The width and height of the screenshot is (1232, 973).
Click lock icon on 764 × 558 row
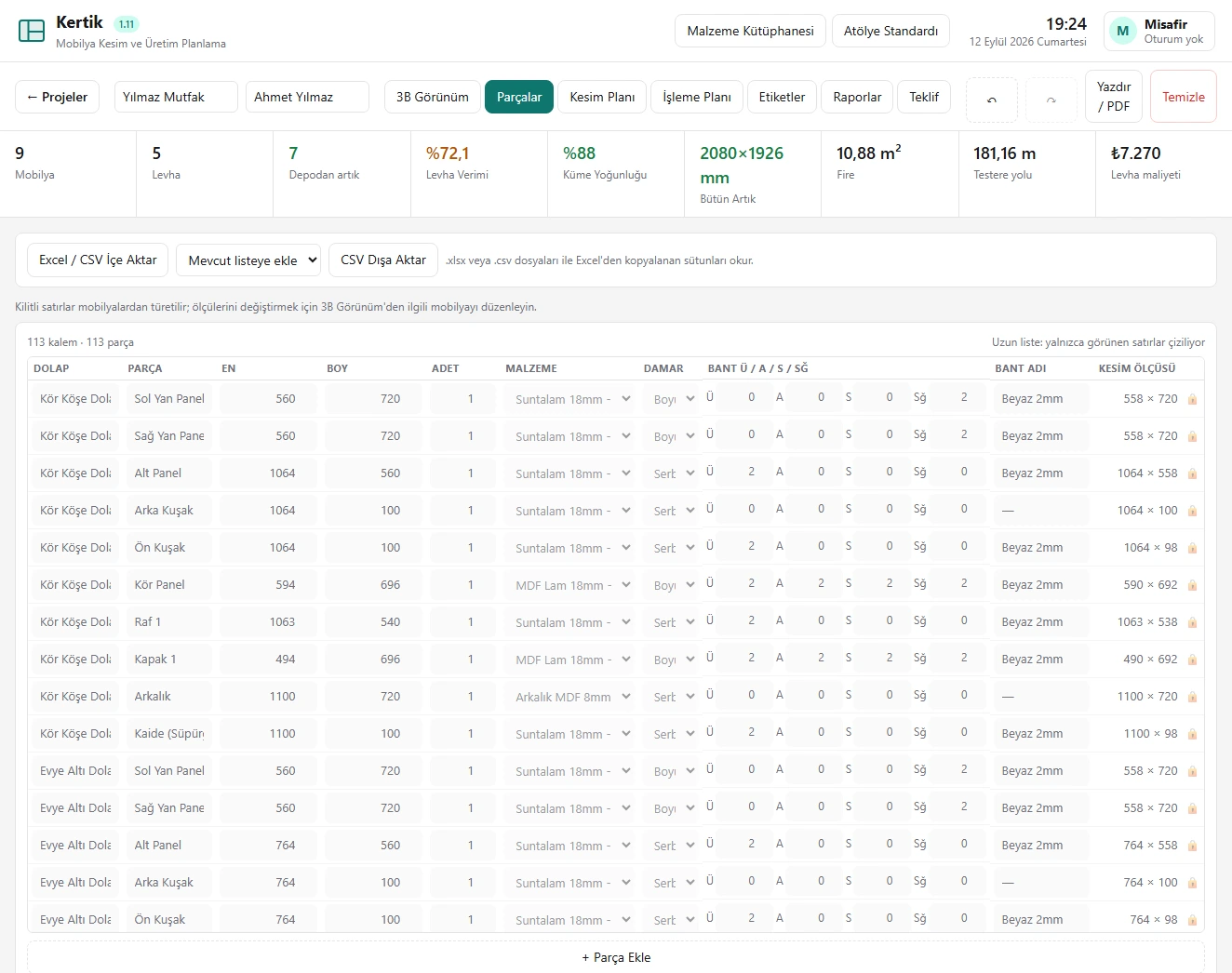click(x=1192, y=846)
